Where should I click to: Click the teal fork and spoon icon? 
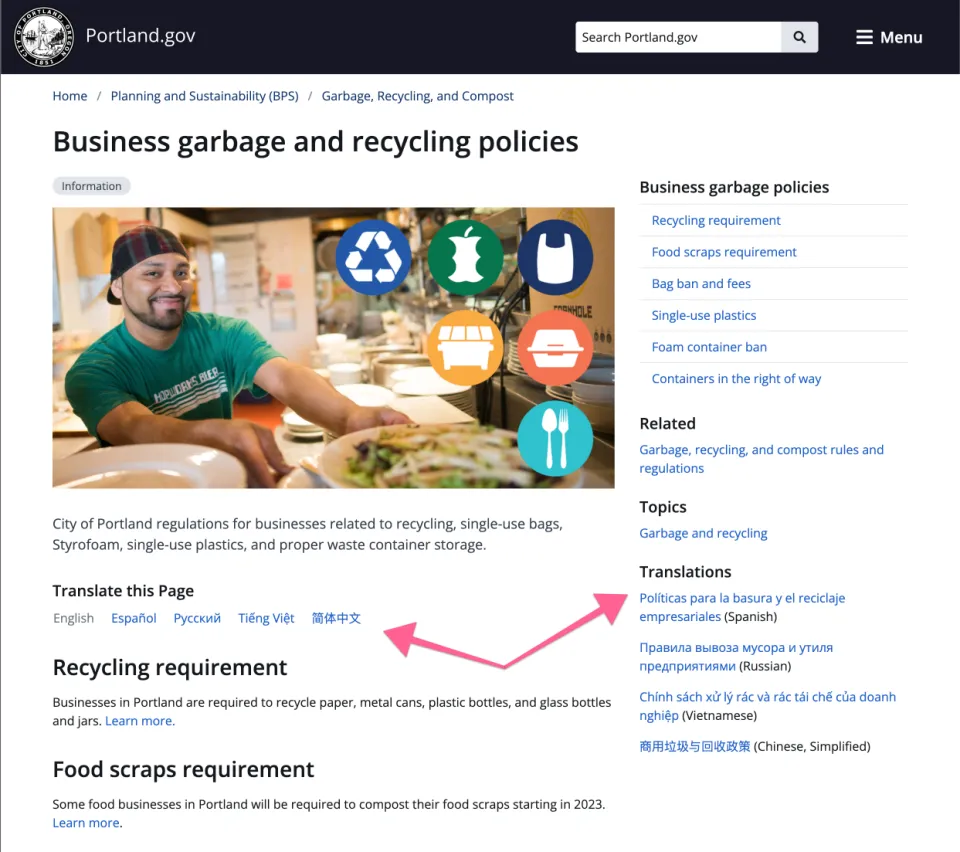tap(556, 438)
